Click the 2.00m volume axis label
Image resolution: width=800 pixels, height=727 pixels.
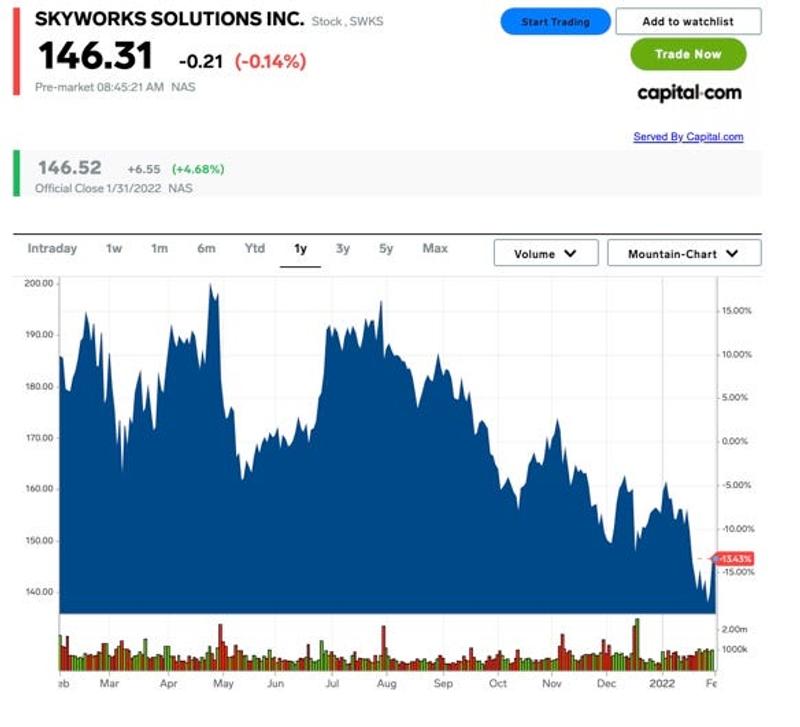734,630
